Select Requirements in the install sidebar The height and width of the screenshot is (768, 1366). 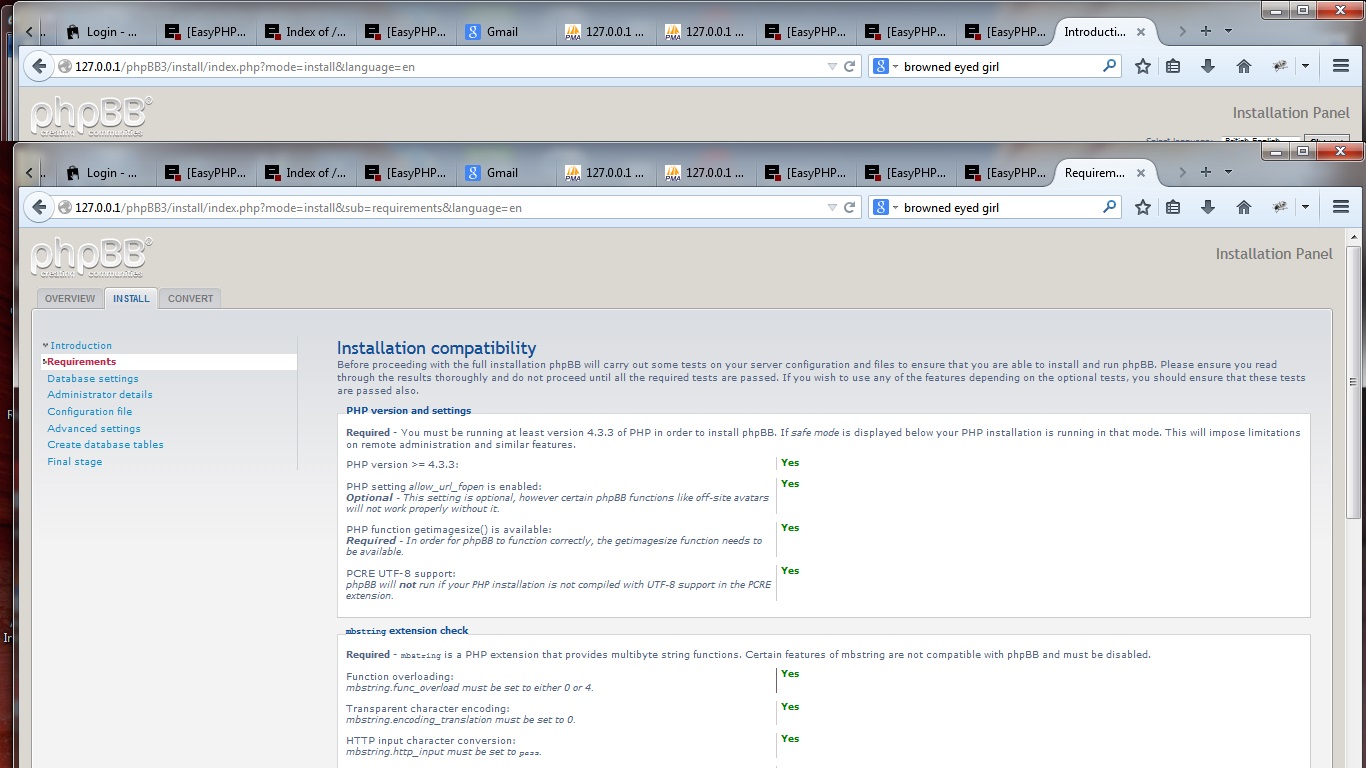click(81, 362)
